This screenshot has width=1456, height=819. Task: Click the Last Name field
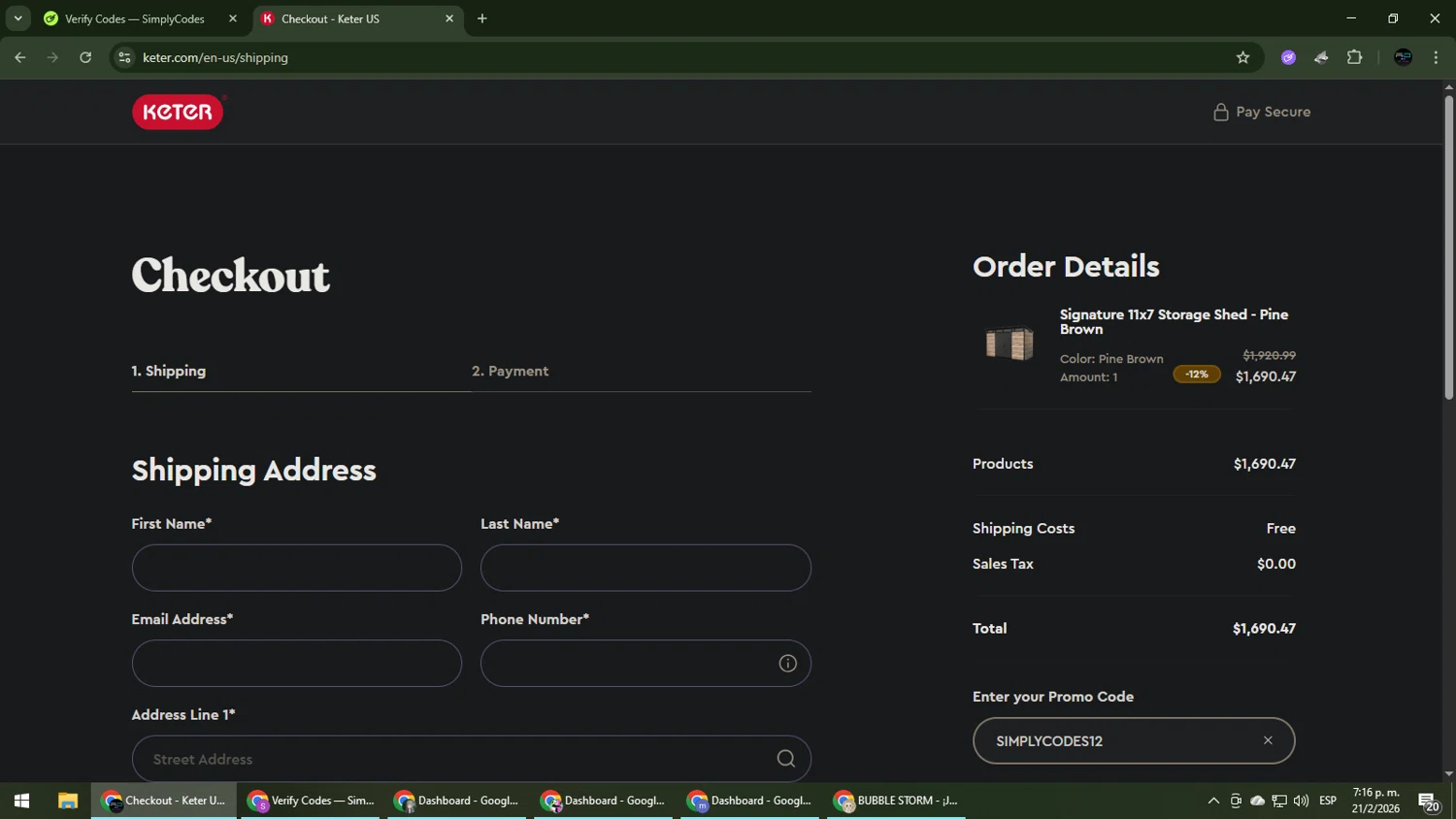point(645,568)
